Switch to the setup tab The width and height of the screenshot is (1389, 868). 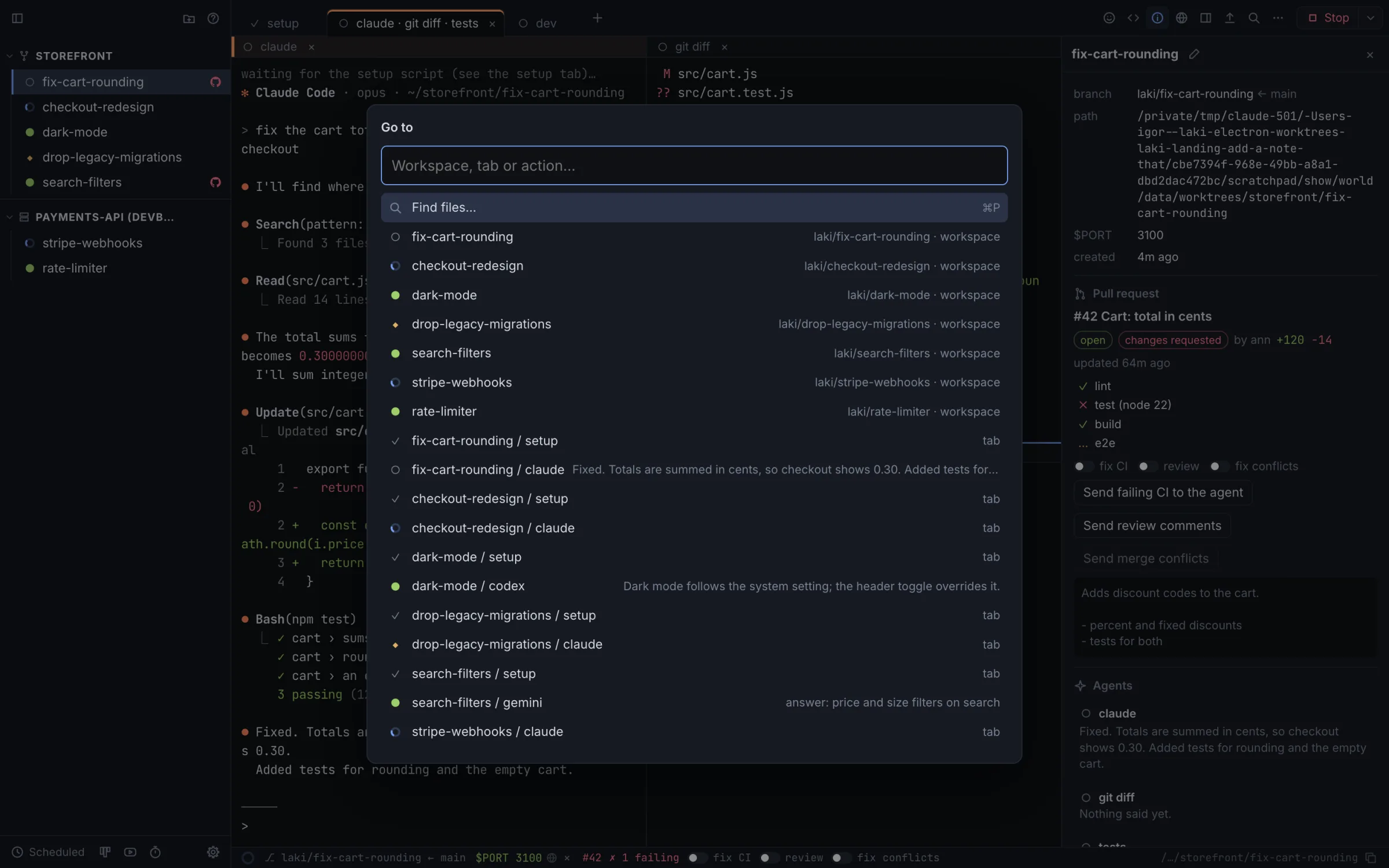point(275,23)
